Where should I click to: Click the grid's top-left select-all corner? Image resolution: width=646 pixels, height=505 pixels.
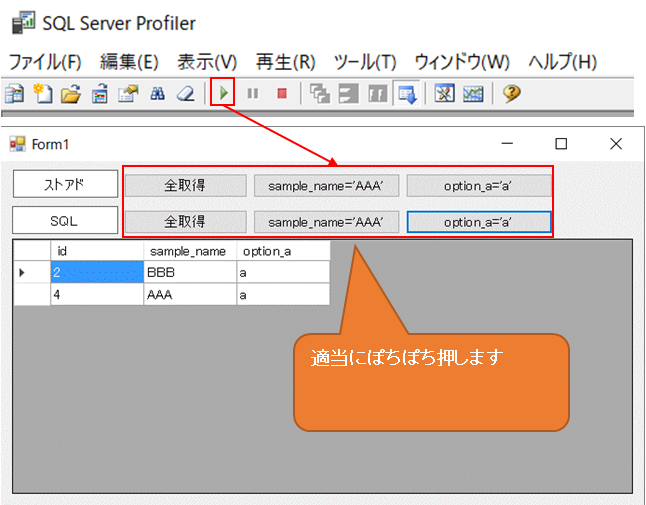click(x=32, y=251)
